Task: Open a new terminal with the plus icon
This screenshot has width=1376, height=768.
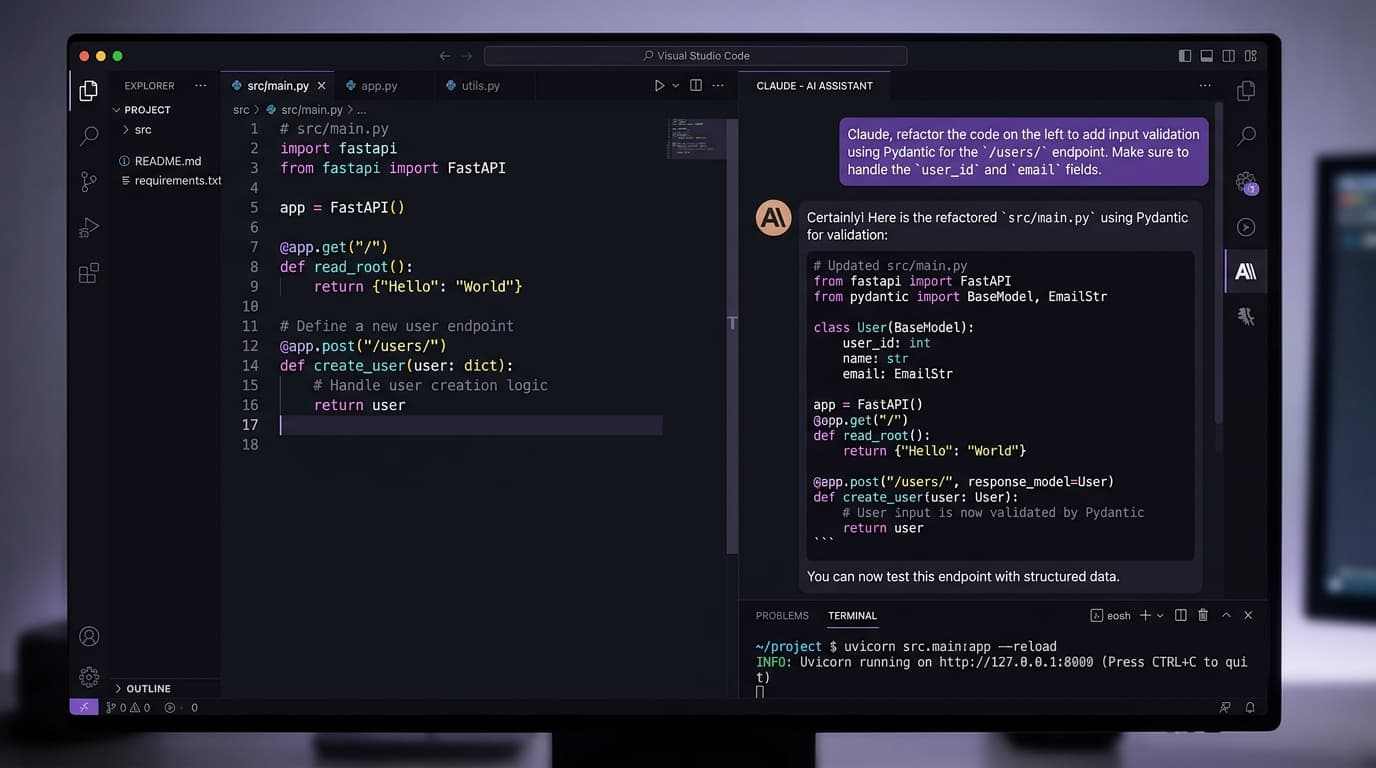Action: coord(1145,615)
